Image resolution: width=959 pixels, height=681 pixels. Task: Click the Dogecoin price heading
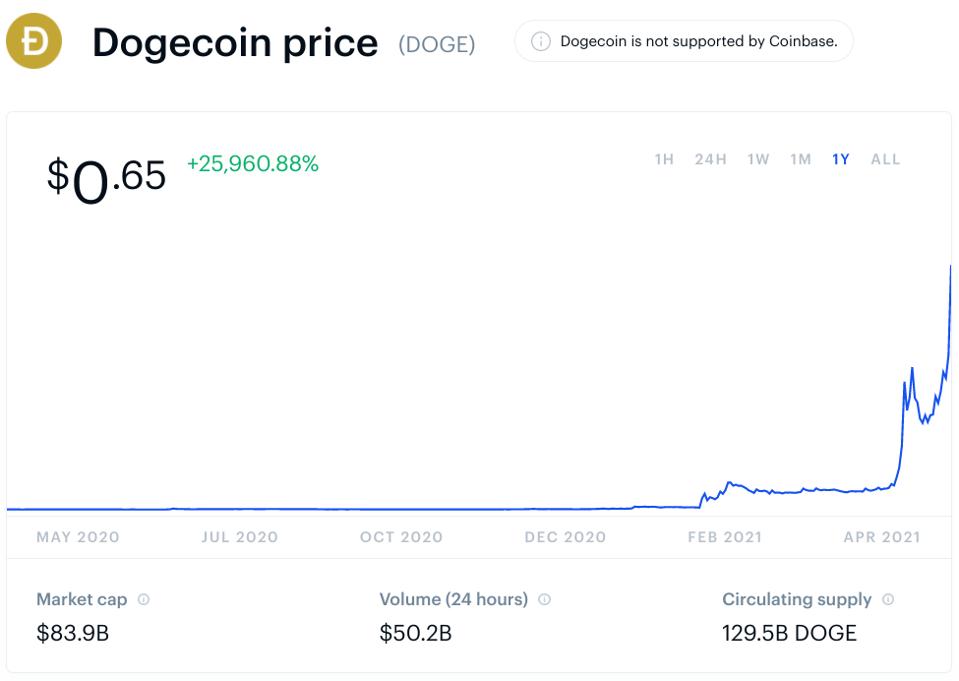click(235, 43)
